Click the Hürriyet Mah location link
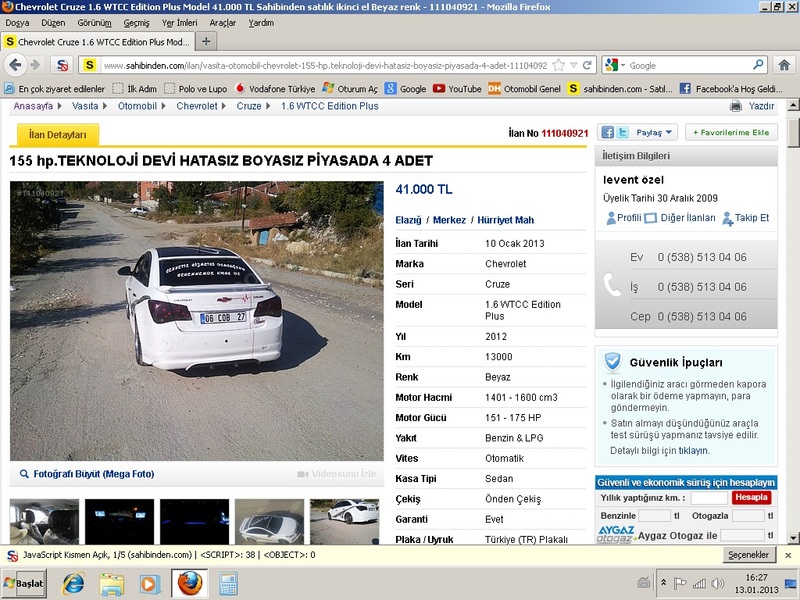The height and width of the screenshot is (600, 800). coord(506,220)
